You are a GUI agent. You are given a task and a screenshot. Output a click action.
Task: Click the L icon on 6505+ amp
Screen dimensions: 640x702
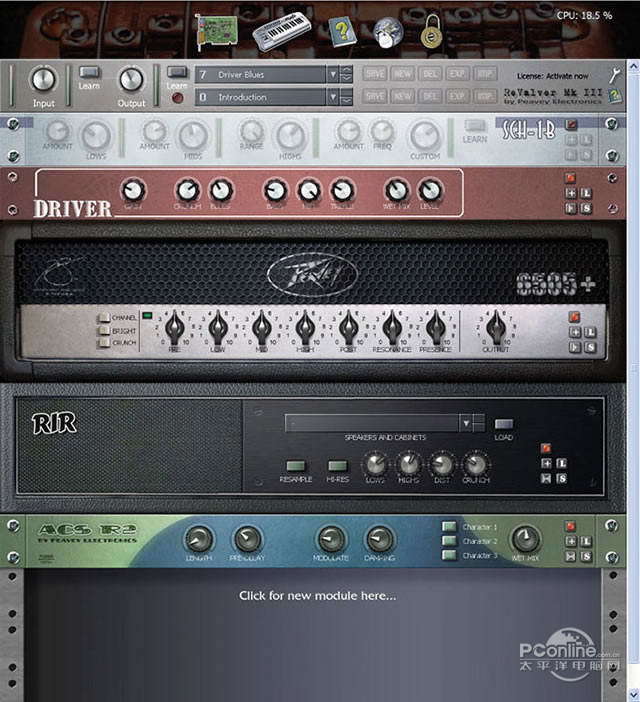(590, 332)
